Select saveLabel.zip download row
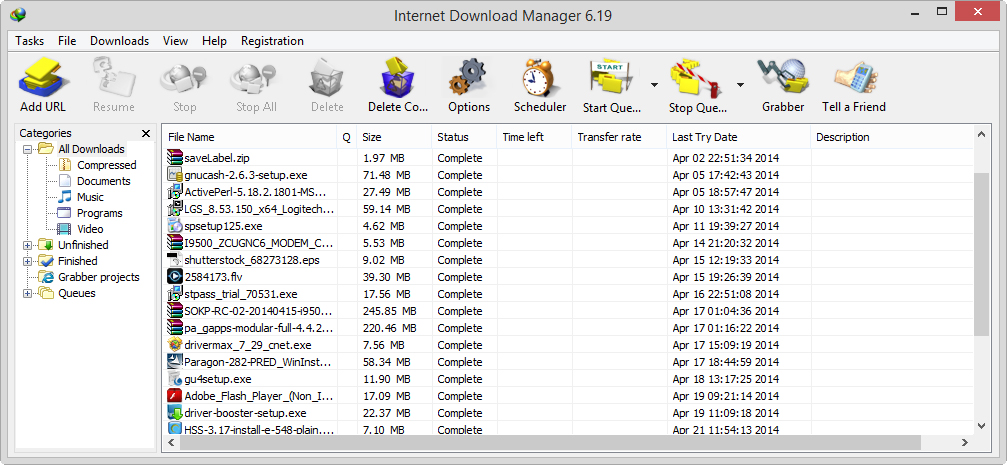 (568, 157)
